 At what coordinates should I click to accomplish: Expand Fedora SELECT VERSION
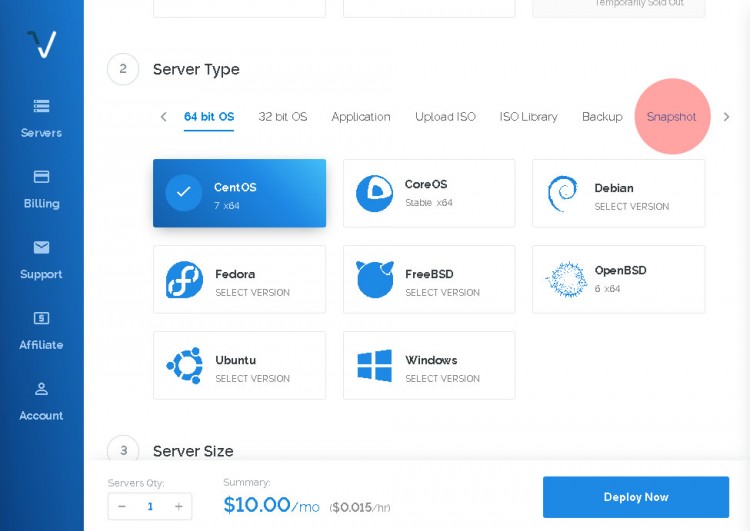click(253, 293)
